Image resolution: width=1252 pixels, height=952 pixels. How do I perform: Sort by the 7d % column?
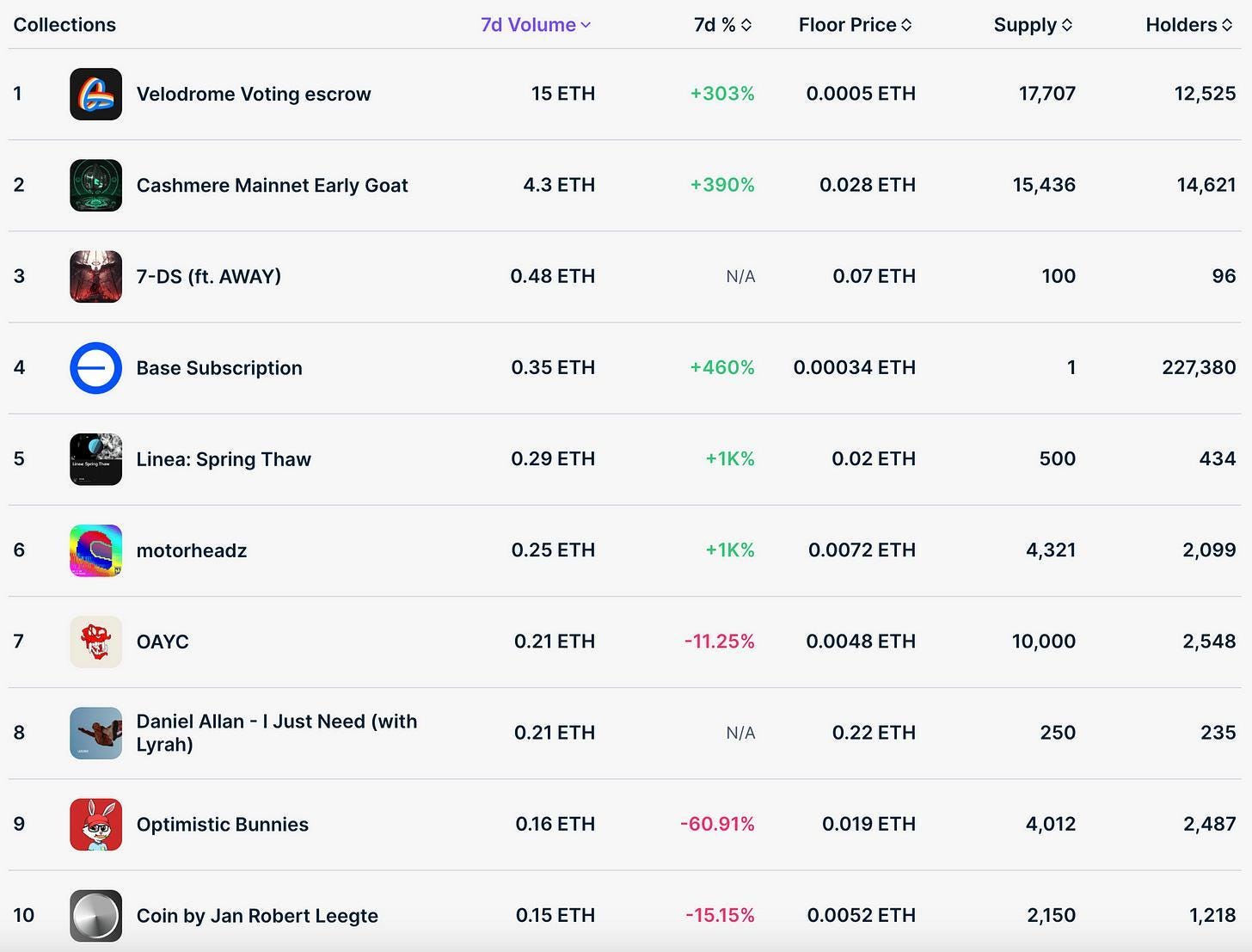click(722, 25)
